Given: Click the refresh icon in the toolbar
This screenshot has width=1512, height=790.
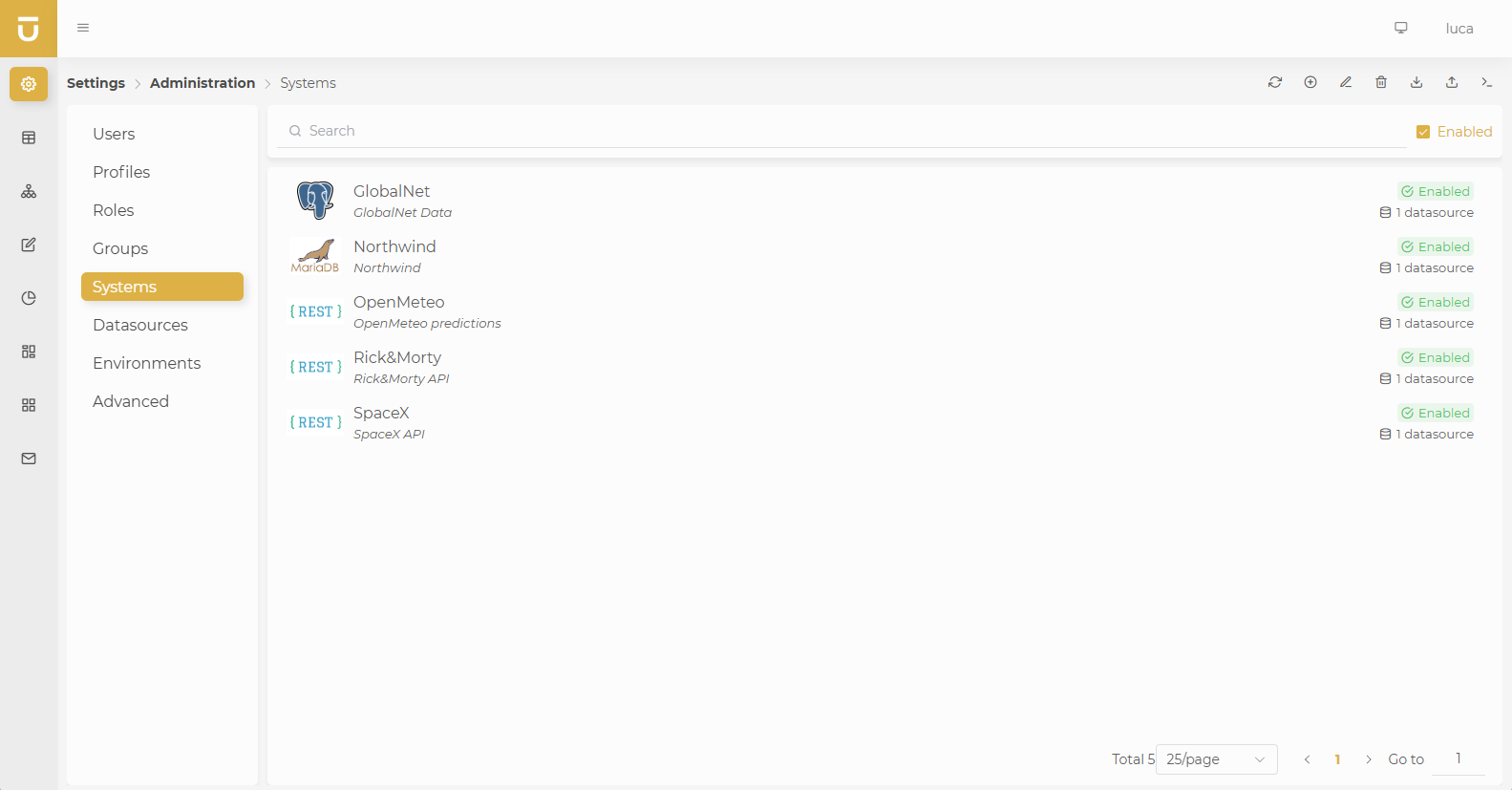Looking at the screenshot, I should point(1275,82).
